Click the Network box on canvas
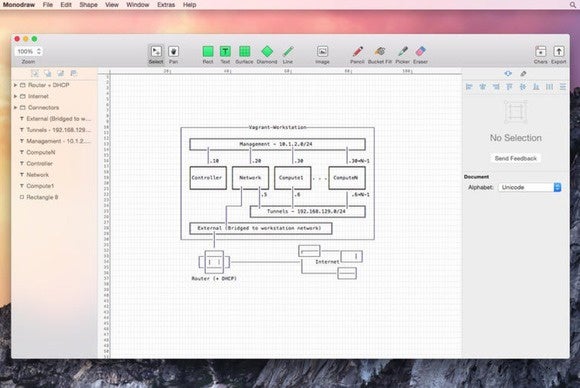 coord(250,178)
